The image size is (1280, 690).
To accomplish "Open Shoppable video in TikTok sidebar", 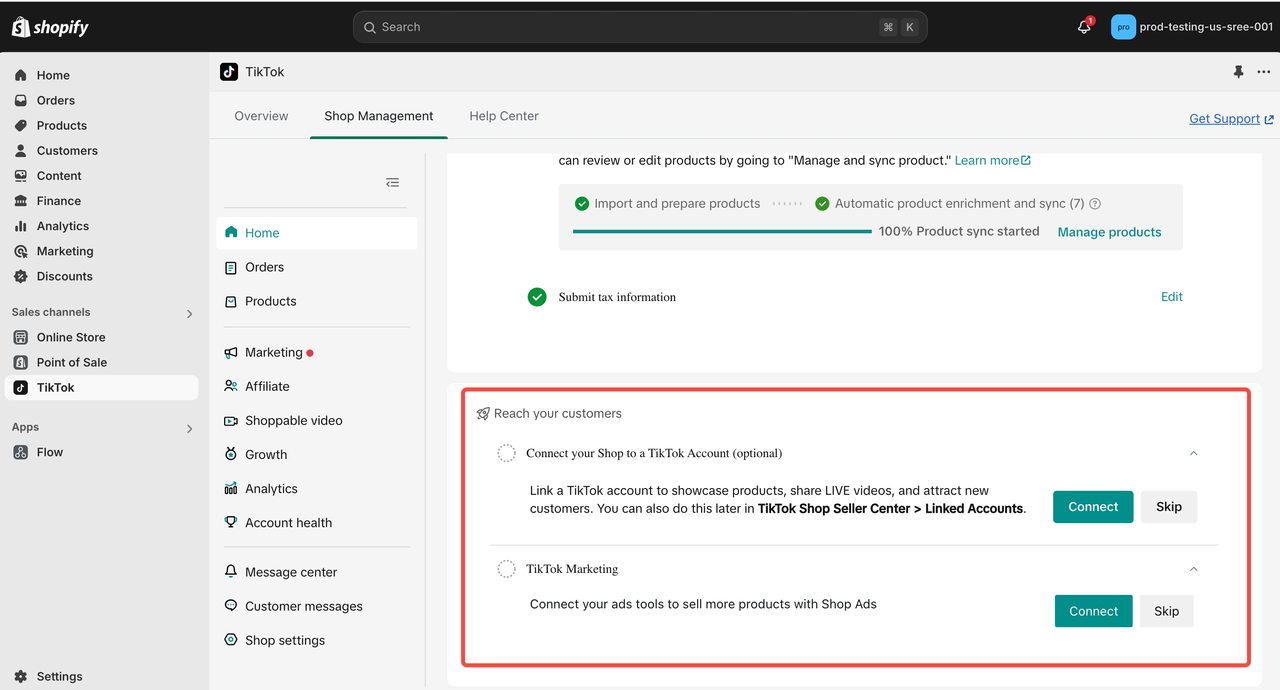I will point(293,421).
